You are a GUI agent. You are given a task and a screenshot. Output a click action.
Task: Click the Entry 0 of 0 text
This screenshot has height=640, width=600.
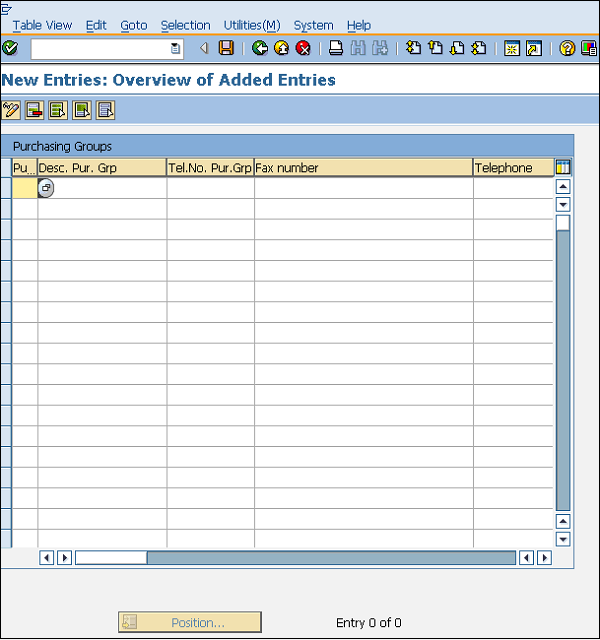click(369, 622)
